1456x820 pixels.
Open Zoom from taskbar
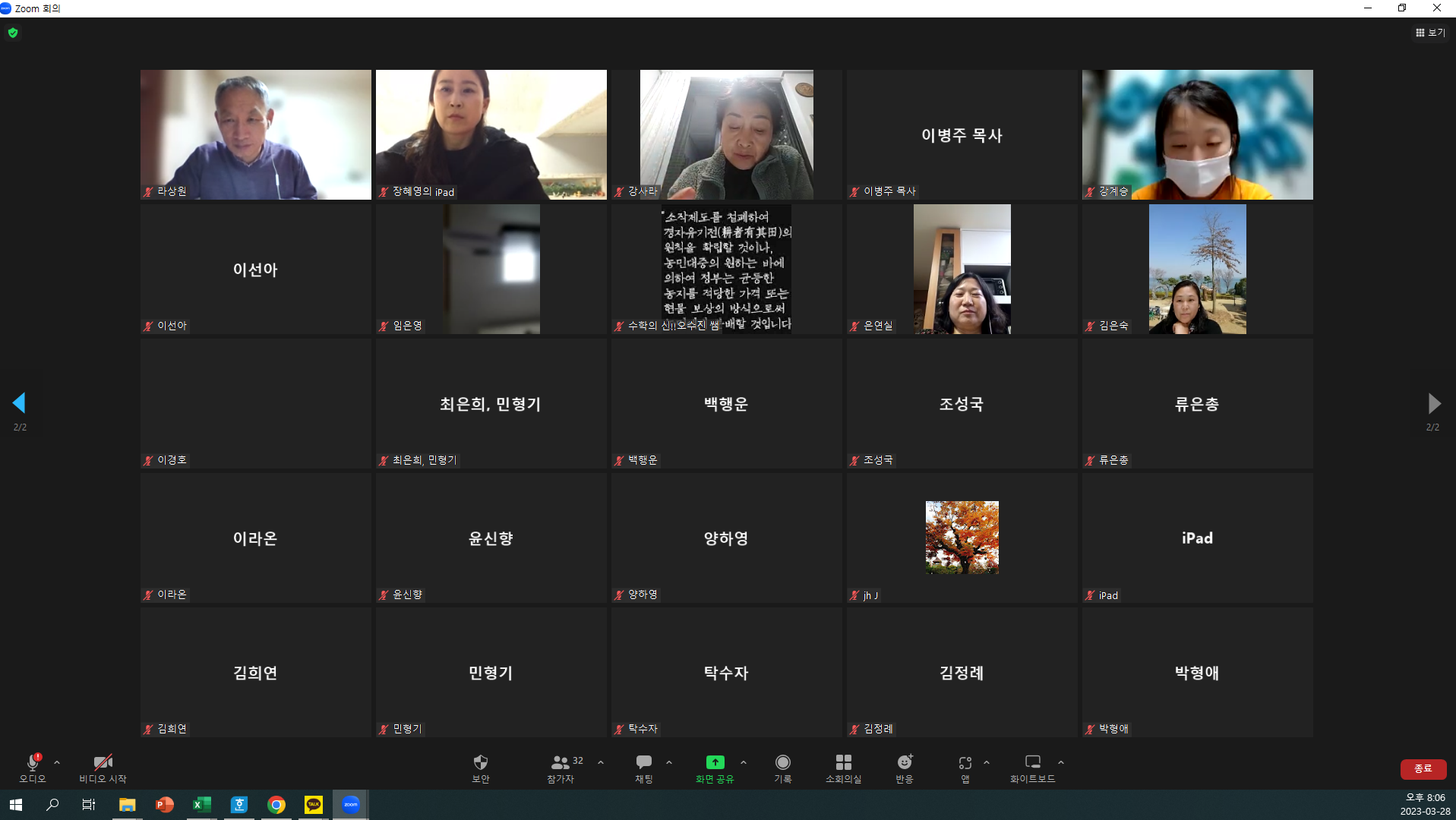[351, 805]
